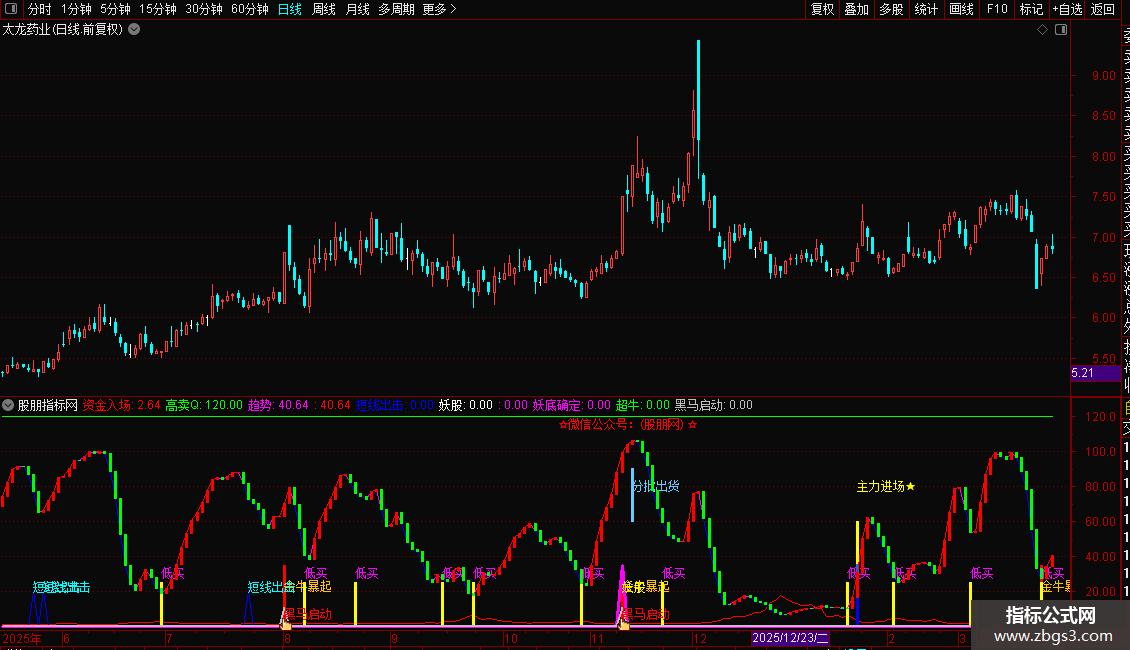The width and height of the screenshot is (1130, 650).
Task: Click the 太龙药业(日线.前复权) chart title
Action: (x=63, y=30)
